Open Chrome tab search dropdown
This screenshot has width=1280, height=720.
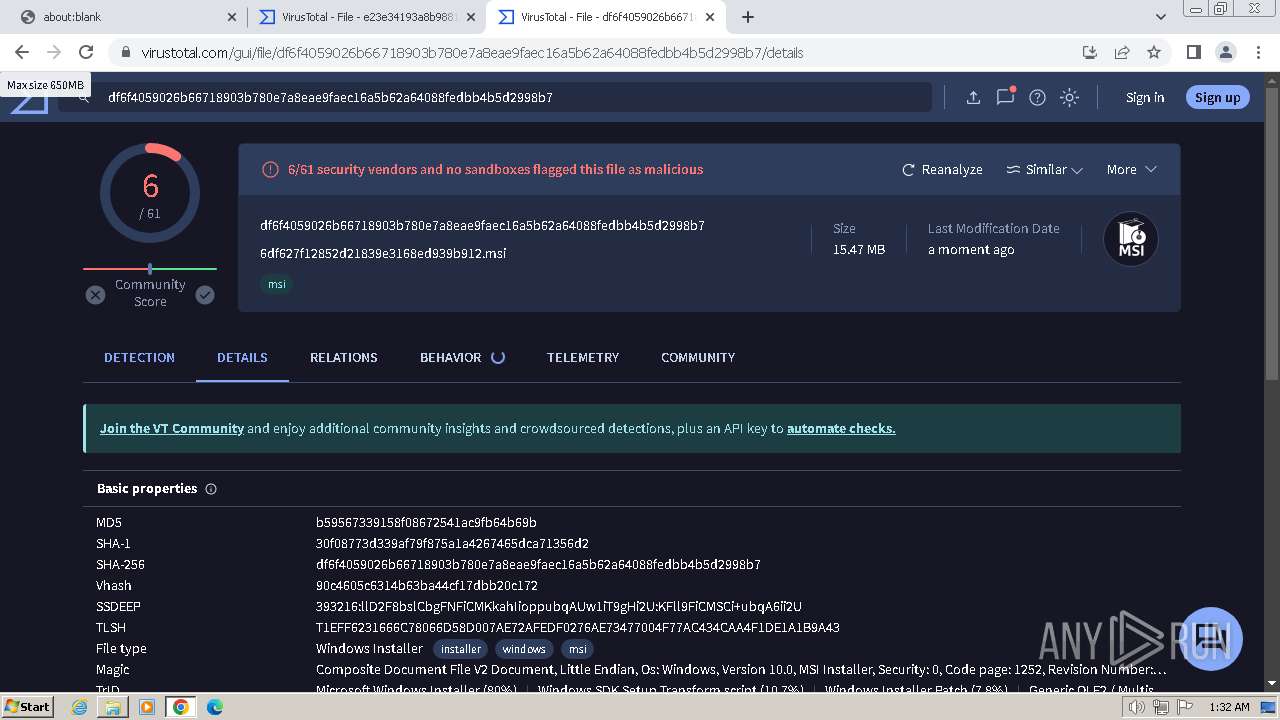coord(1161,17)
